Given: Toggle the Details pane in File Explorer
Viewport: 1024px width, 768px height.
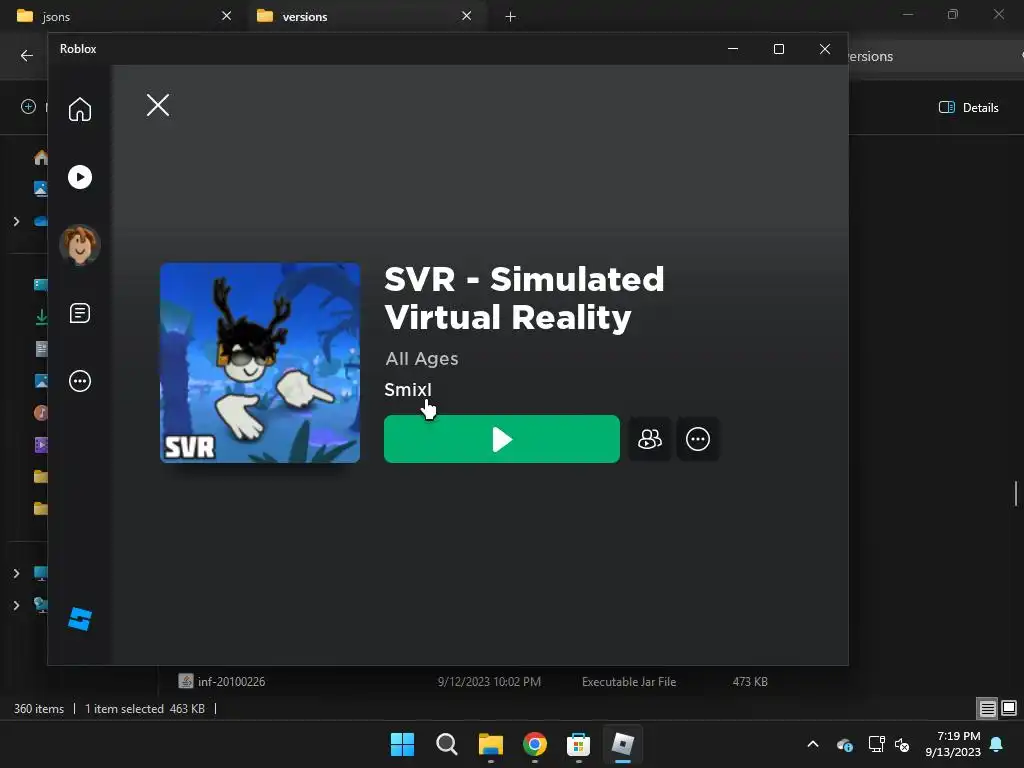Looking at the screenshot, I should click(x=968, y=108).
